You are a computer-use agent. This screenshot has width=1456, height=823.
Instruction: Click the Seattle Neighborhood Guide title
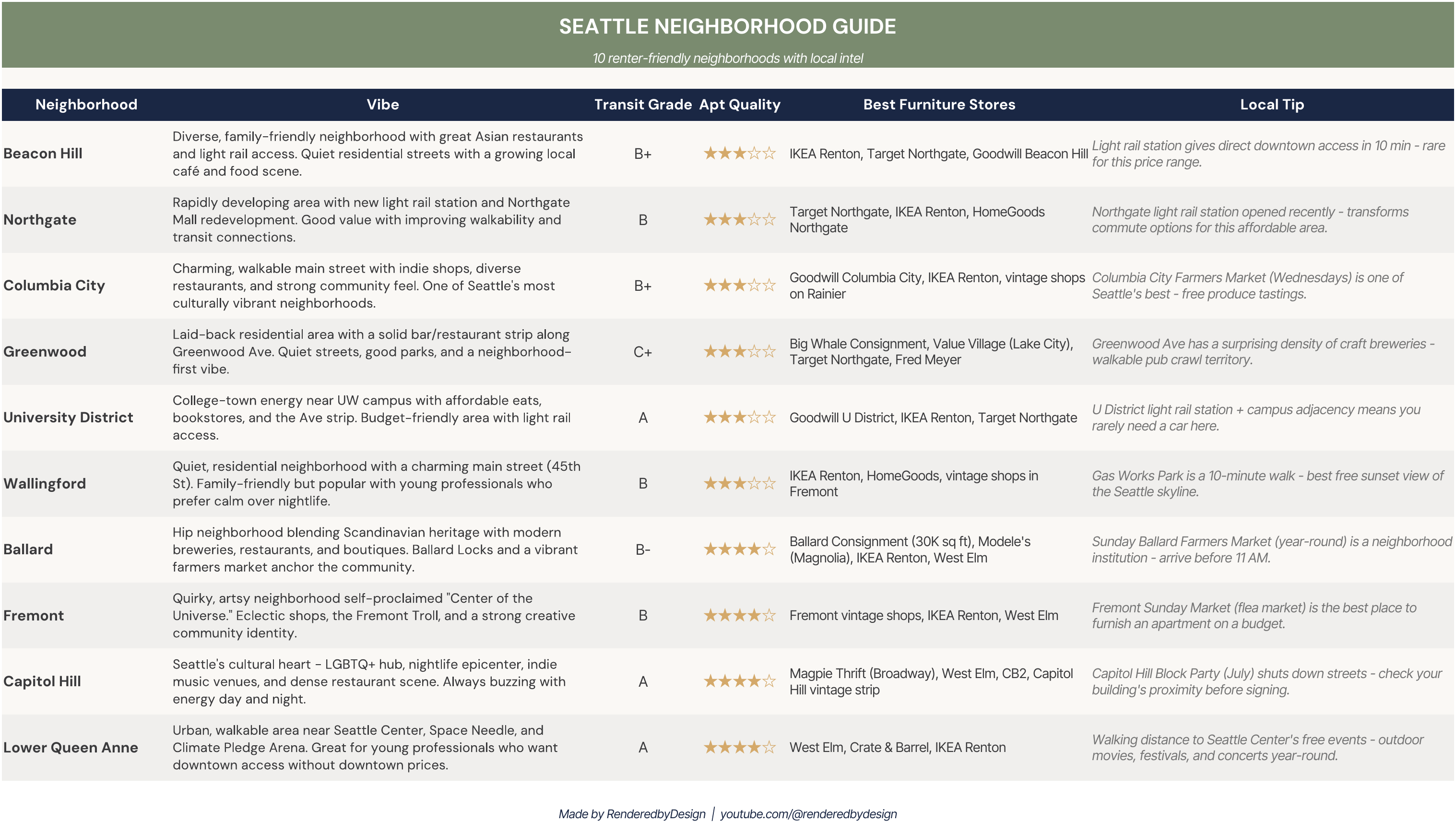pos(727,26)
